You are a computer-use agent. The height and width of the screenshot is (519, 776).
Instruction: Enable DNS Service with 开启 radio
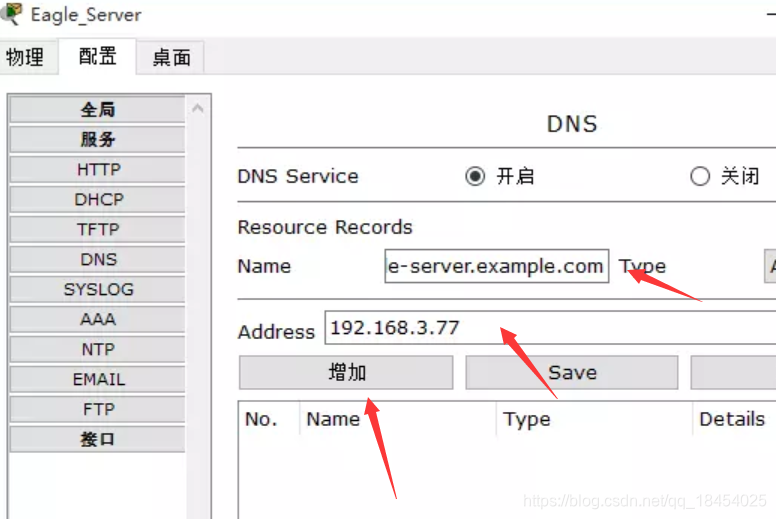[475, 176]
